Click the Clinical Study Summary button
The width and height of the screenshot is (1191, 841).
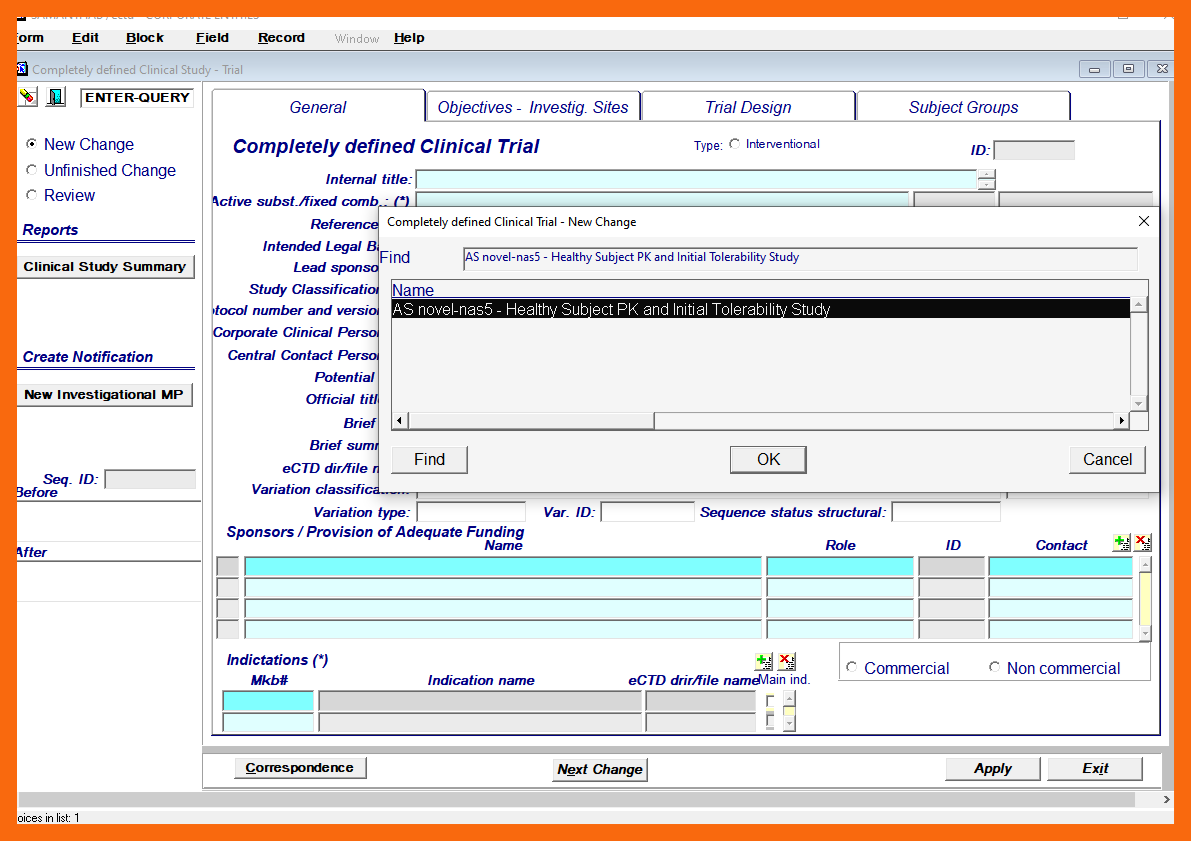pos(105,267)
